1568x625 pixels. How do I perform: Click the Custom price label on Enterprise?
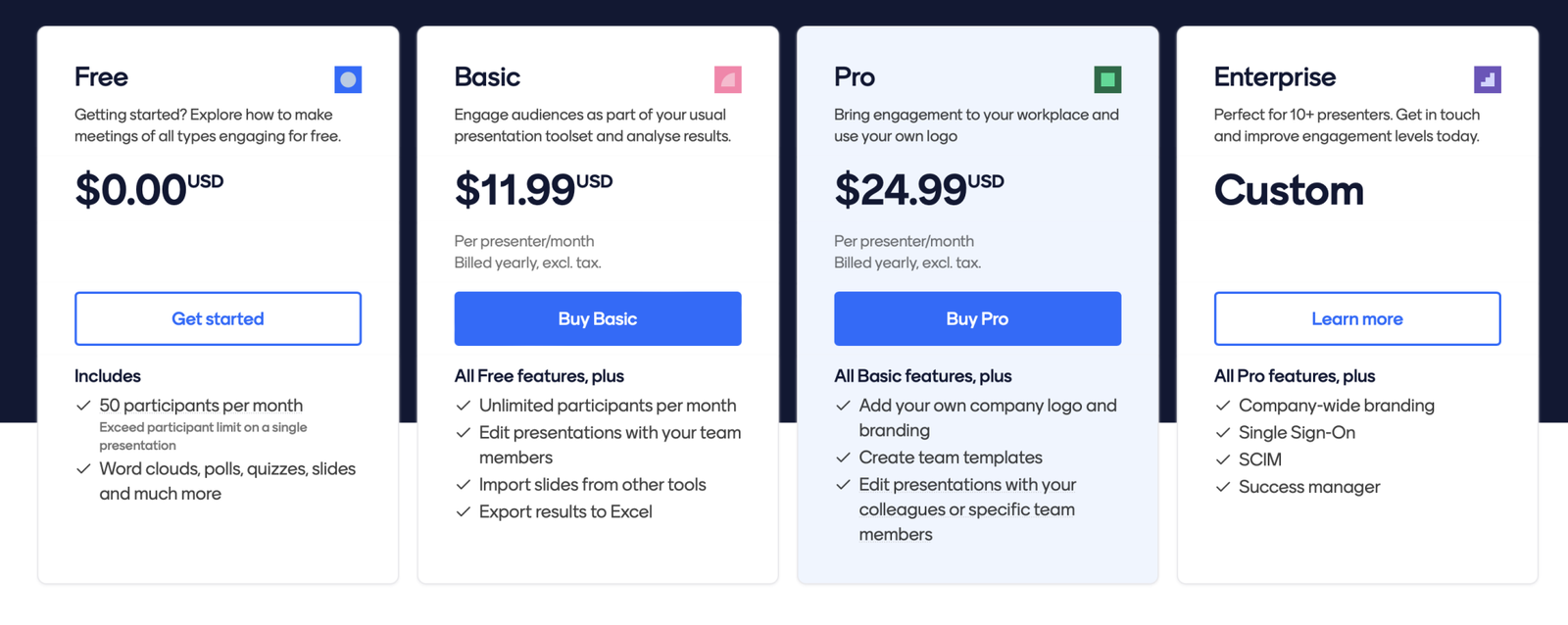(x=1289, y=191)
